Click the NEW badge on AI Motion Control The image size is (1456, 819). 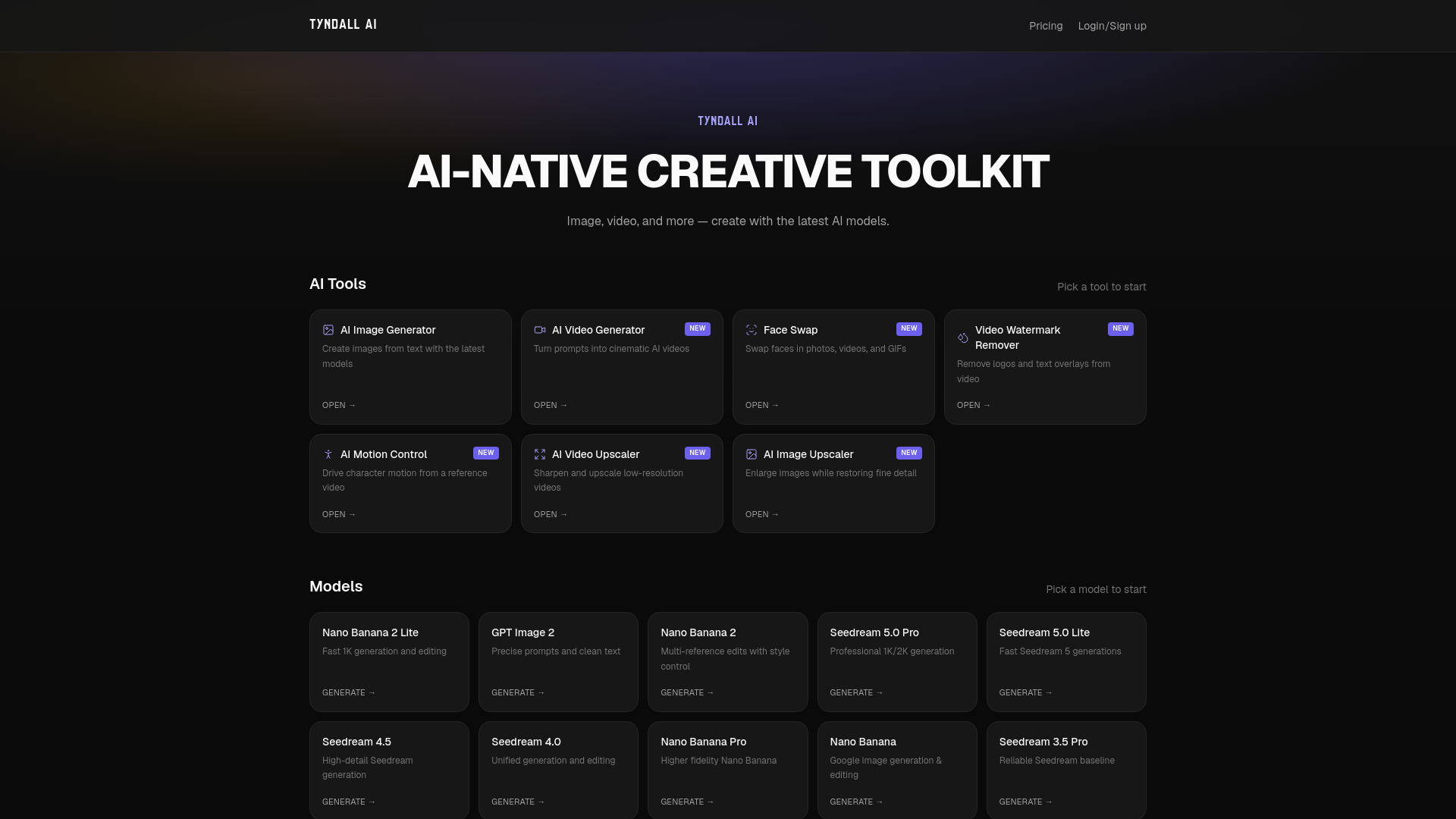486,453
